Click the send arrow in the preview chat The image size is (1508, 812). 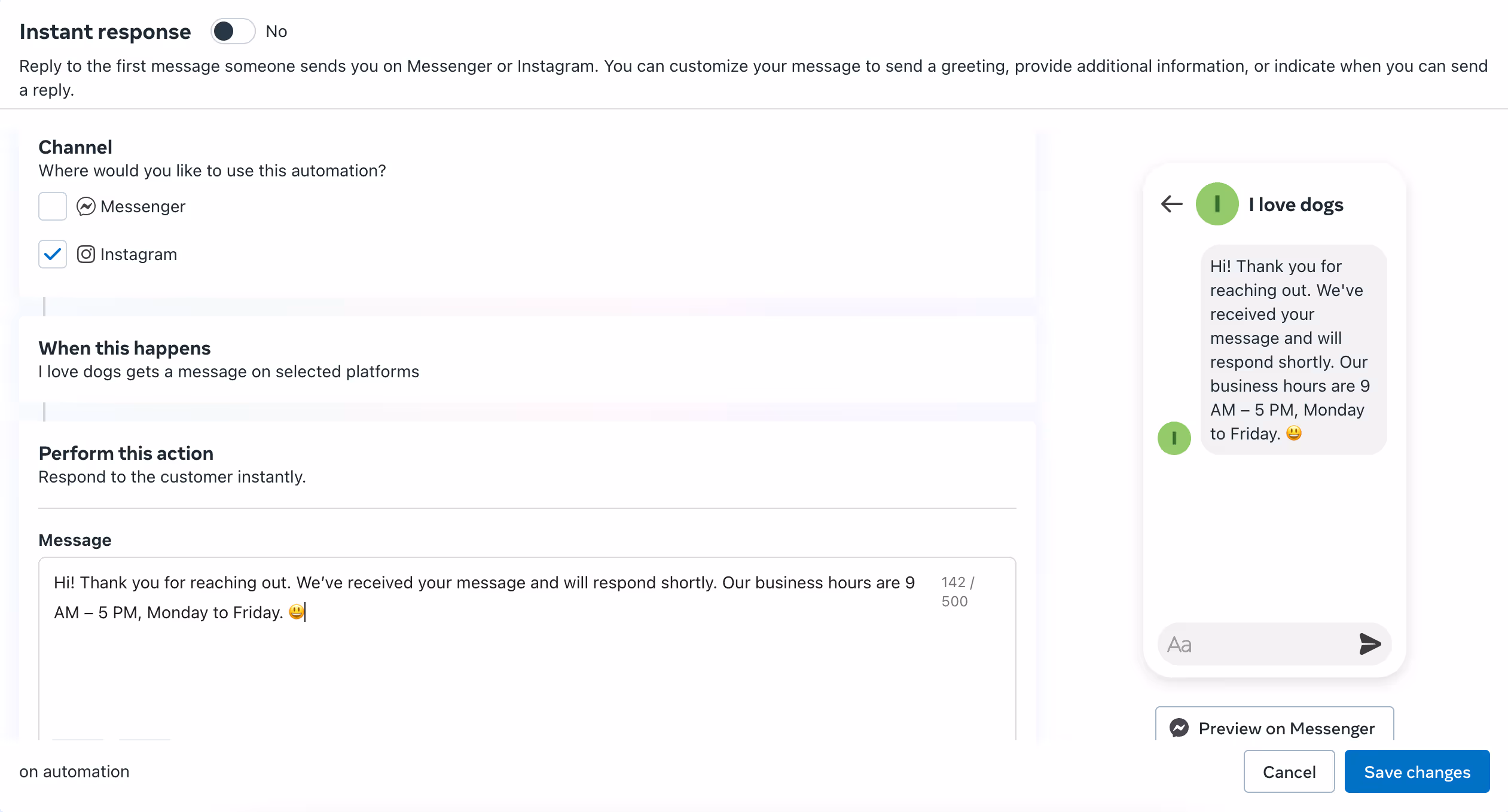click(x=1369, y=644)
